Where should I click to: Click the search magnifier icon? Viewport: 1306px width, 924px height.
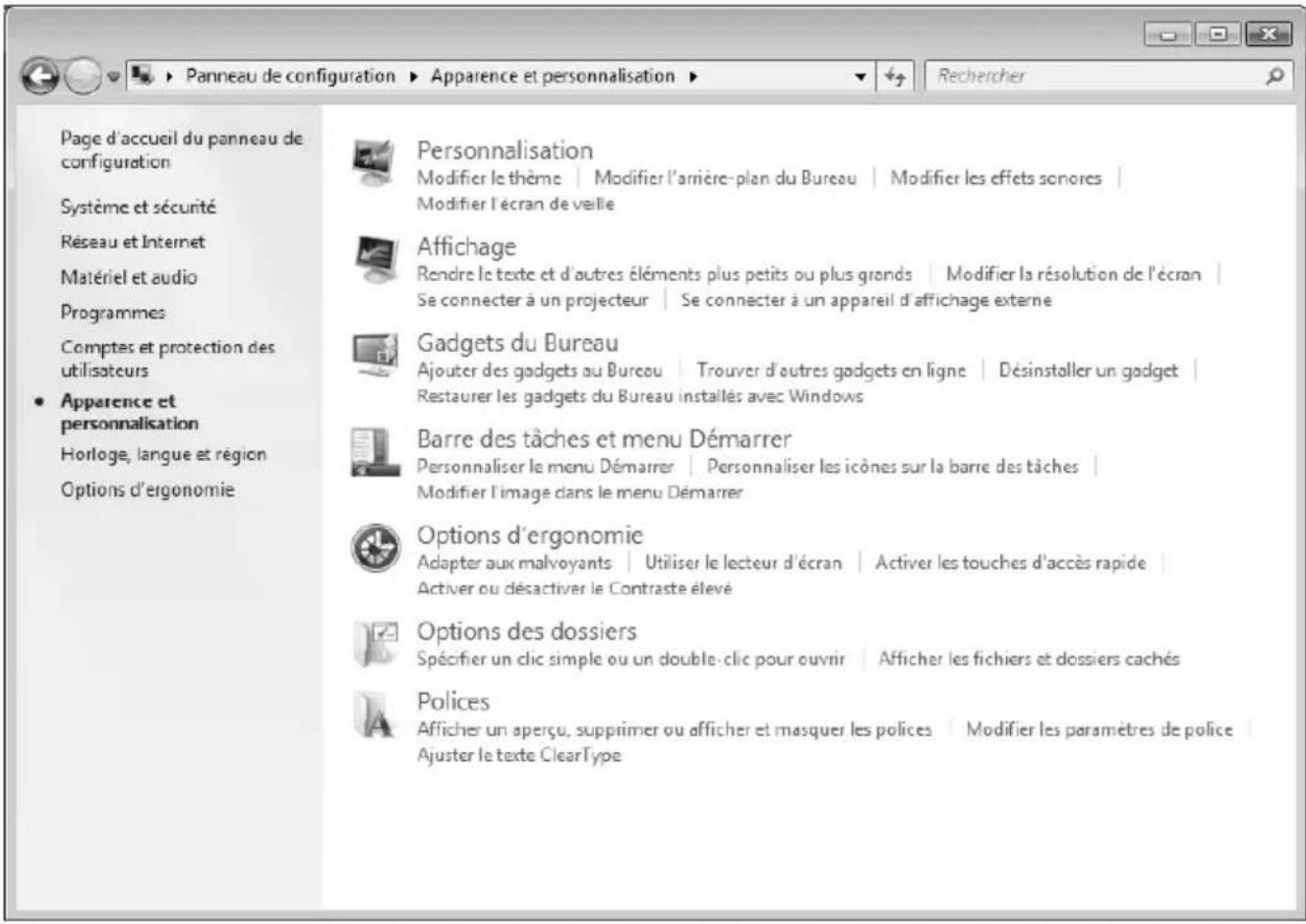click(1276, 76)
